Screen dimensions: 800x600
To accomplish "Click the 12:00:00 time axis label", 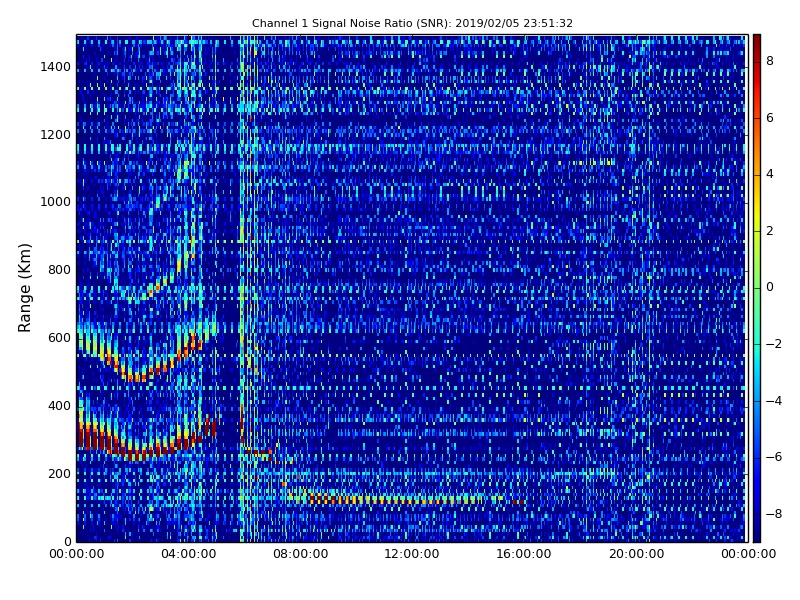I will (x=412, y=554).
